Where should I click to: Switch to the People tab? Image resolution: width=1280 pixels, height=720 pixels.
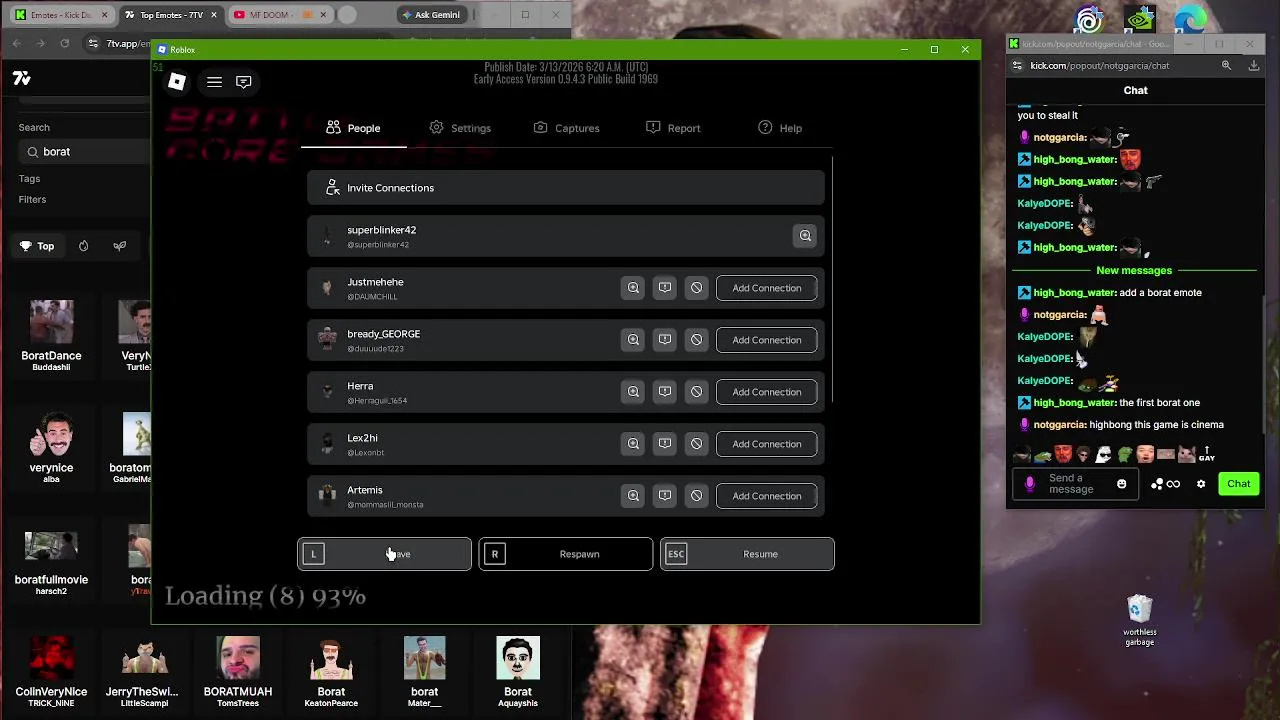353,128
